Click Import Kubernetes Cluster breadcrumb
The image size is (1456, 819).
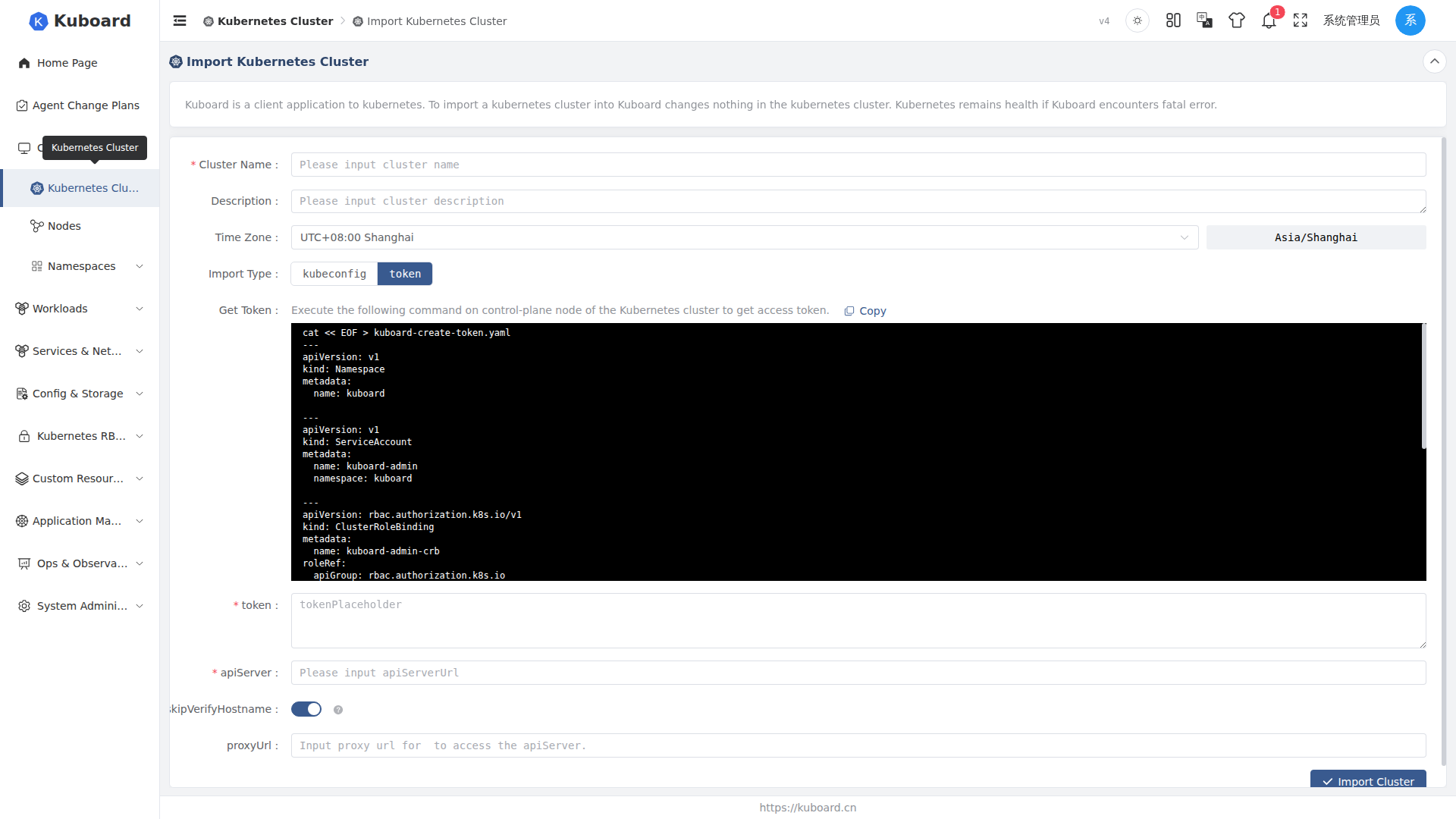[x=430, y=21]
